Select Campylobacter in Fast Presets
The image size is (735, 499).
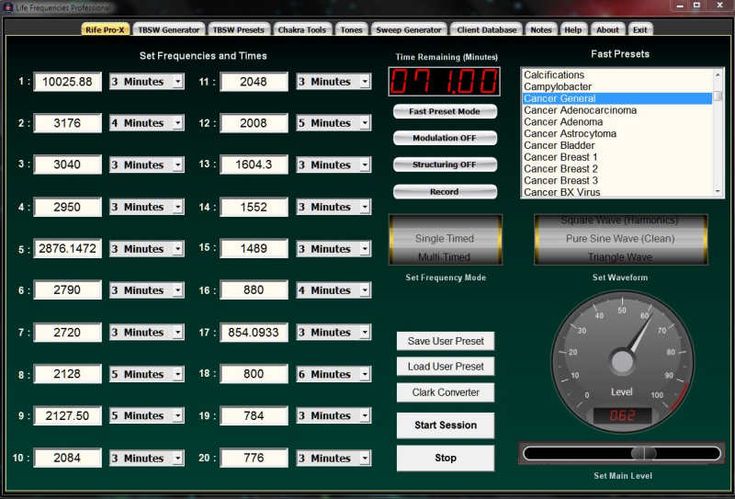617,87
